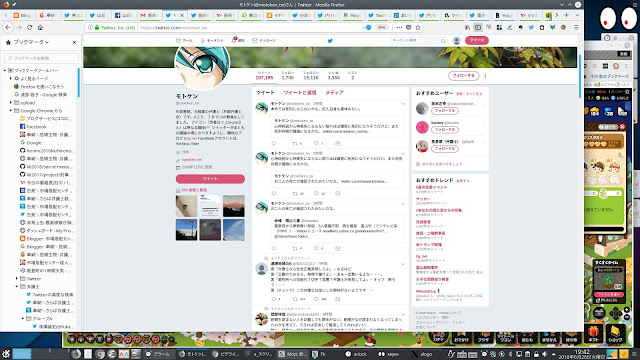Show the list of all tabs
This screenshot has width=640, height=360.
click(577, 15)
